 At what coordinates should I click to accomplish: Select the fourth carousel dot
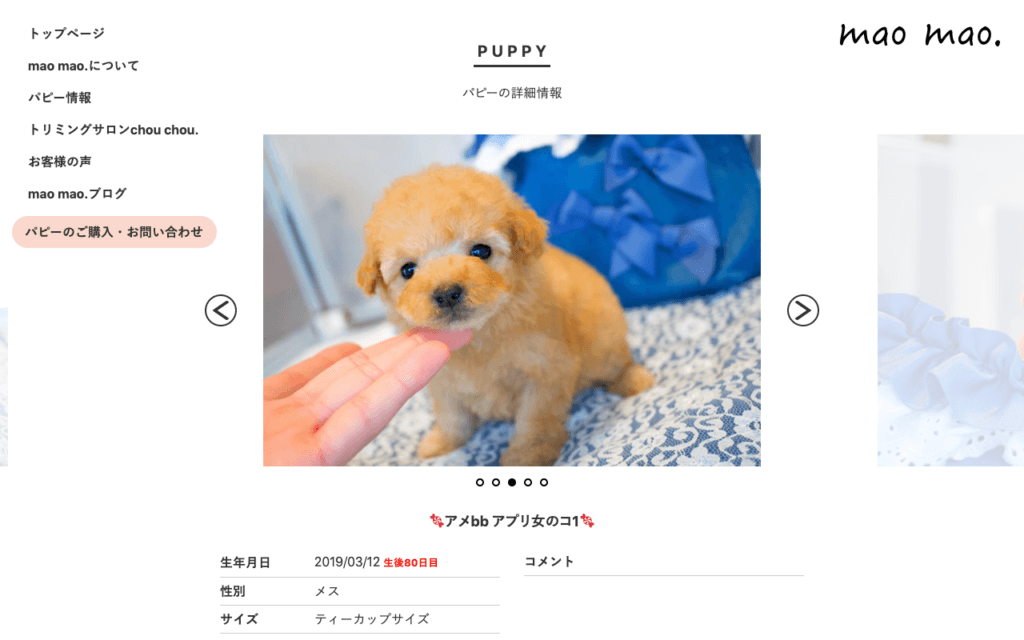pos(528,482)
